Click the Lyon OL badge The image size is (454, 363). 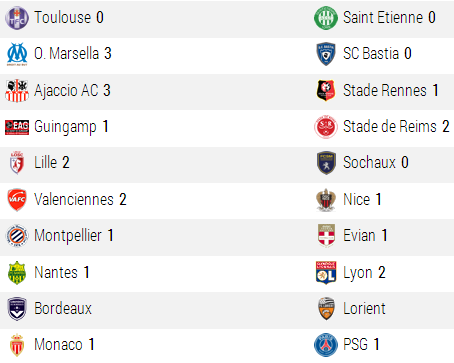pyautogui.click(x=326, y=273)
